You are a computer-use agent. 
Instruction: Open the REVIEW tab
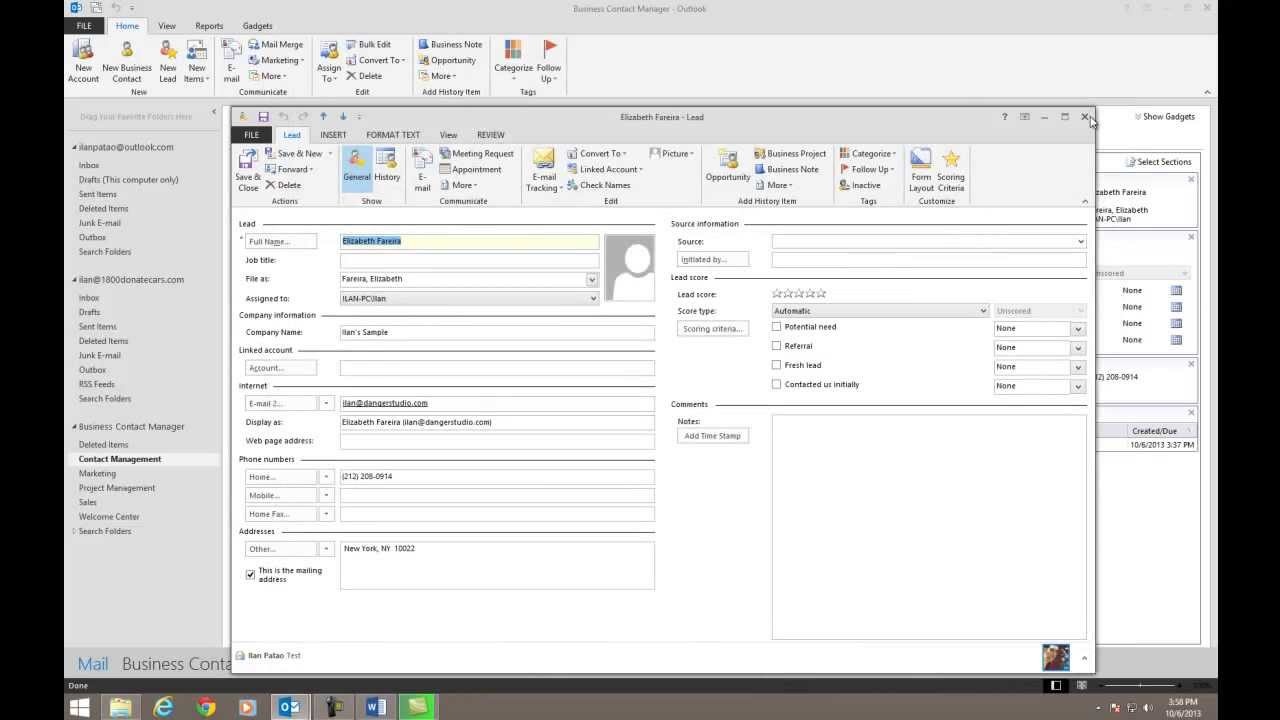click(490, 135)
